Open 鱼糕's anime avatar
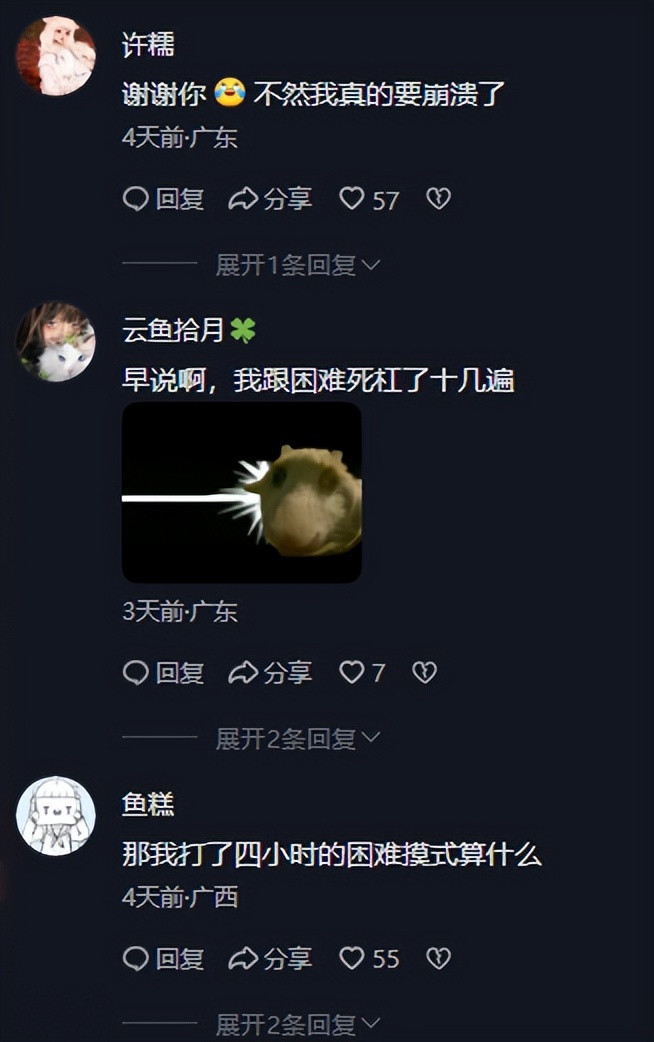Screen dimensions: 654x1042 tap(56, 815)
